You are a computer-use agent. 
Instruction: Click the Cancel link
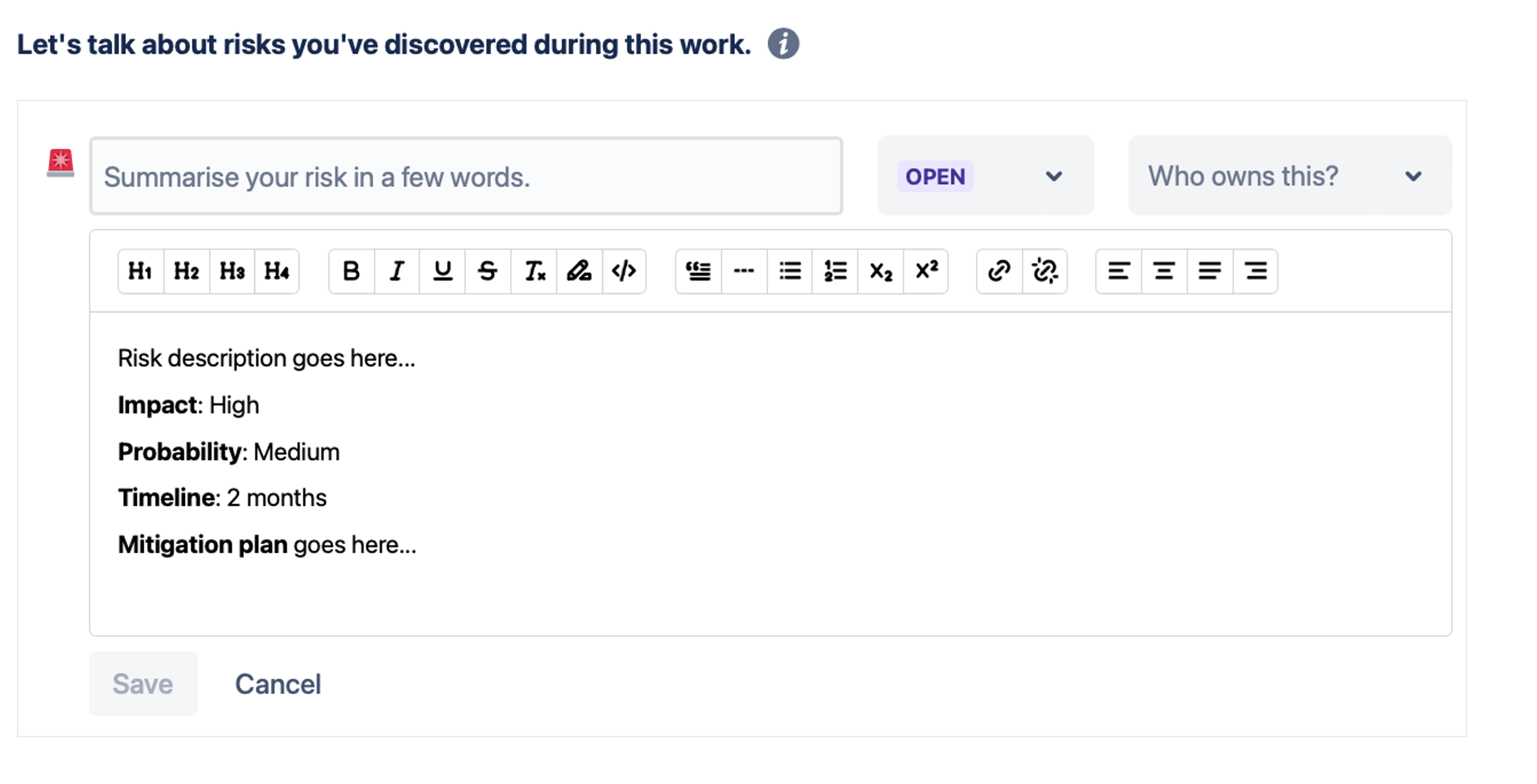277,684
